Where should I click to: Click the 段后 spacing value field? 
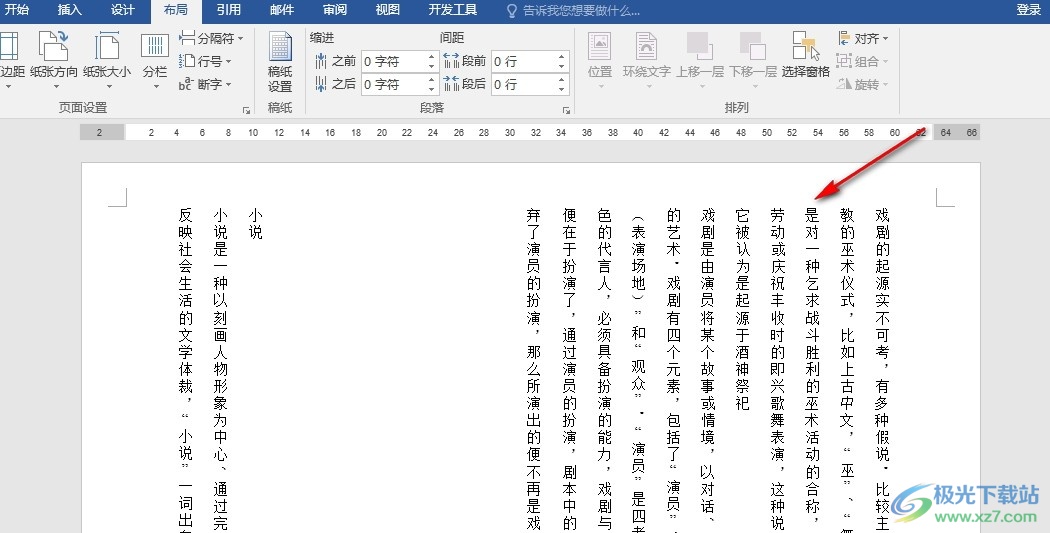coord(524,84)
